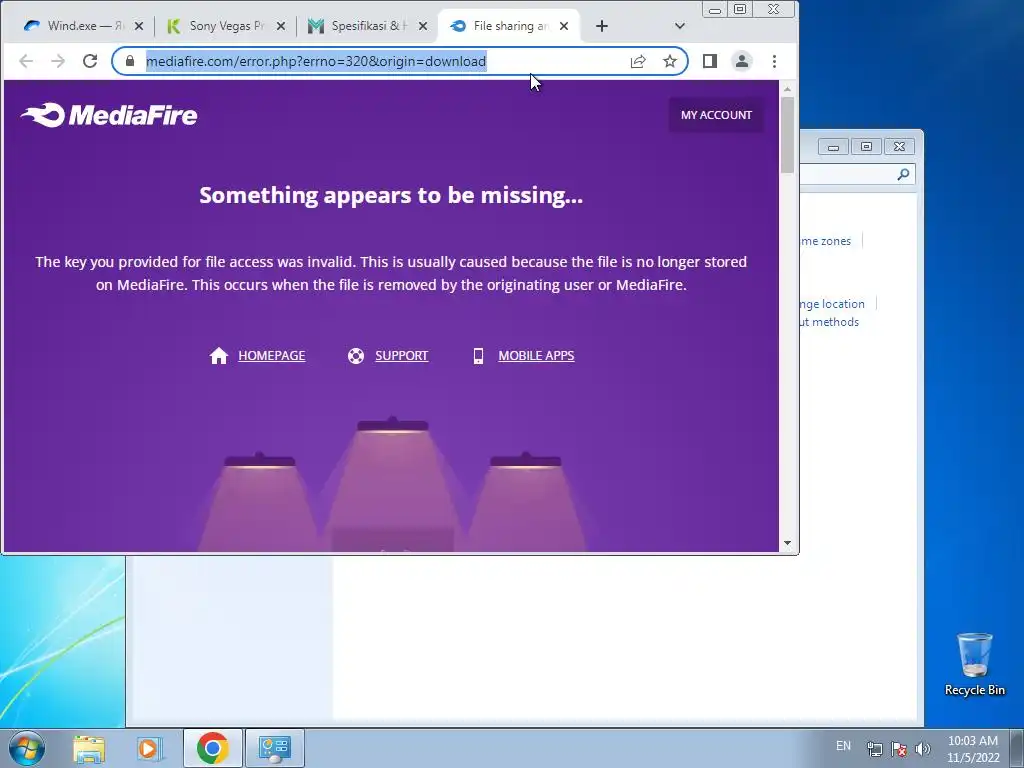Open the HOMEPAGE link

272,355
